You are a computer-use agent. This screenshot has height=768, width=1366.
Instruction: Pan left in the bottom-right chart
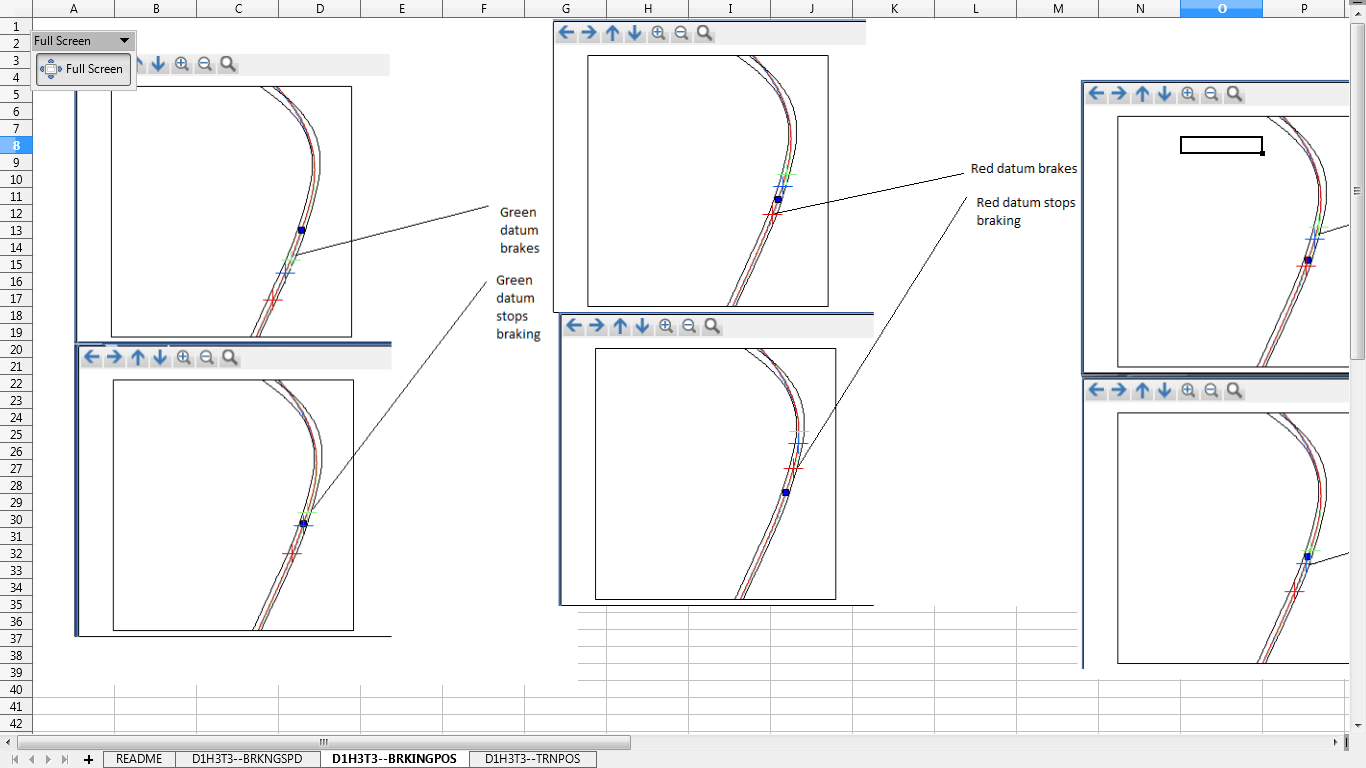pyautogui.click(x=1096, y=391)
